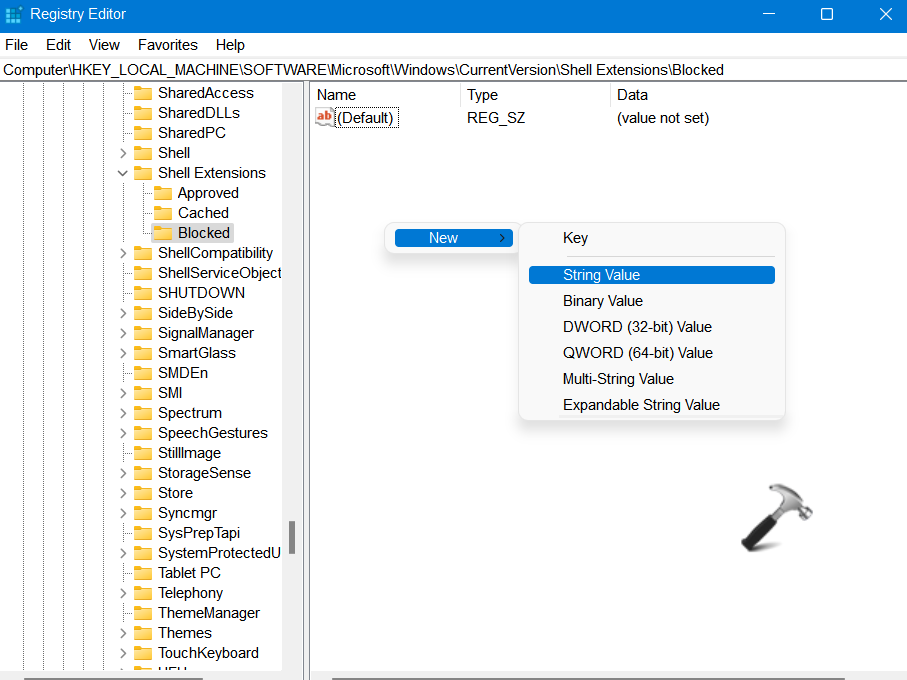The image size is (907, 680).
Task: Open the New submenu item
Action: (x=453, y=238)
